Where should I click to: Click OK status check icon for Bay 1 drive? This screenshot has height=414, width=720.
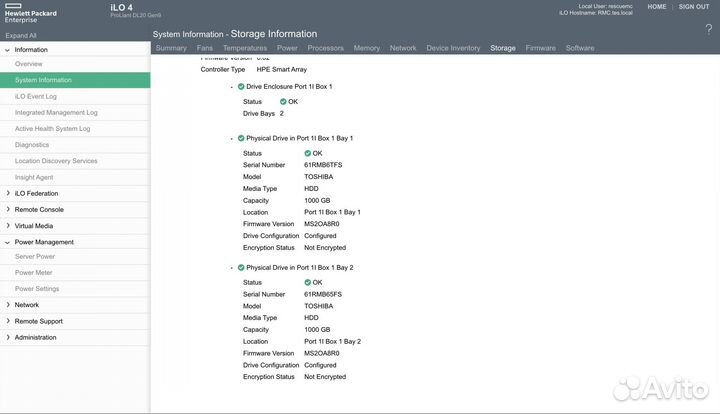tap(308, 153)
